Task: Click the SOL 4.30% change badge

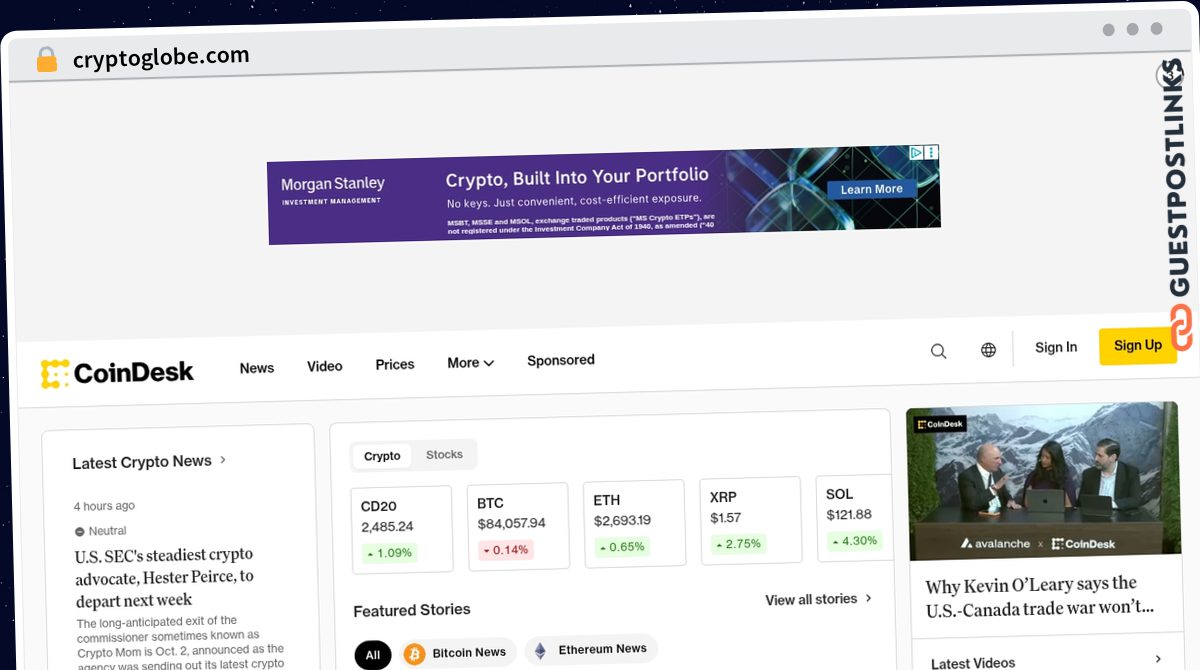Action: [854, 541]
